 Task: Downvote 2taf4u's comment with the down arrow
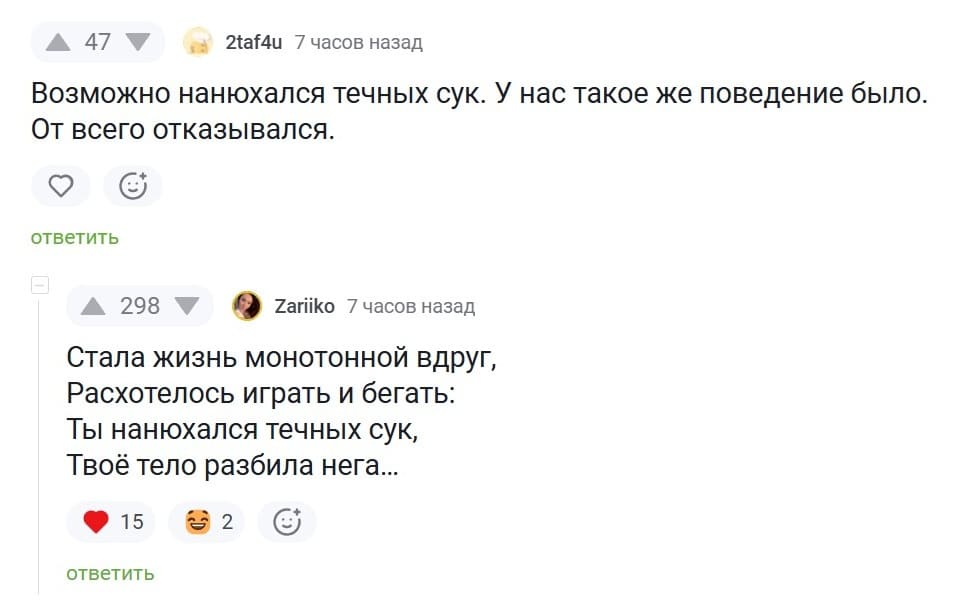point(137,41)
